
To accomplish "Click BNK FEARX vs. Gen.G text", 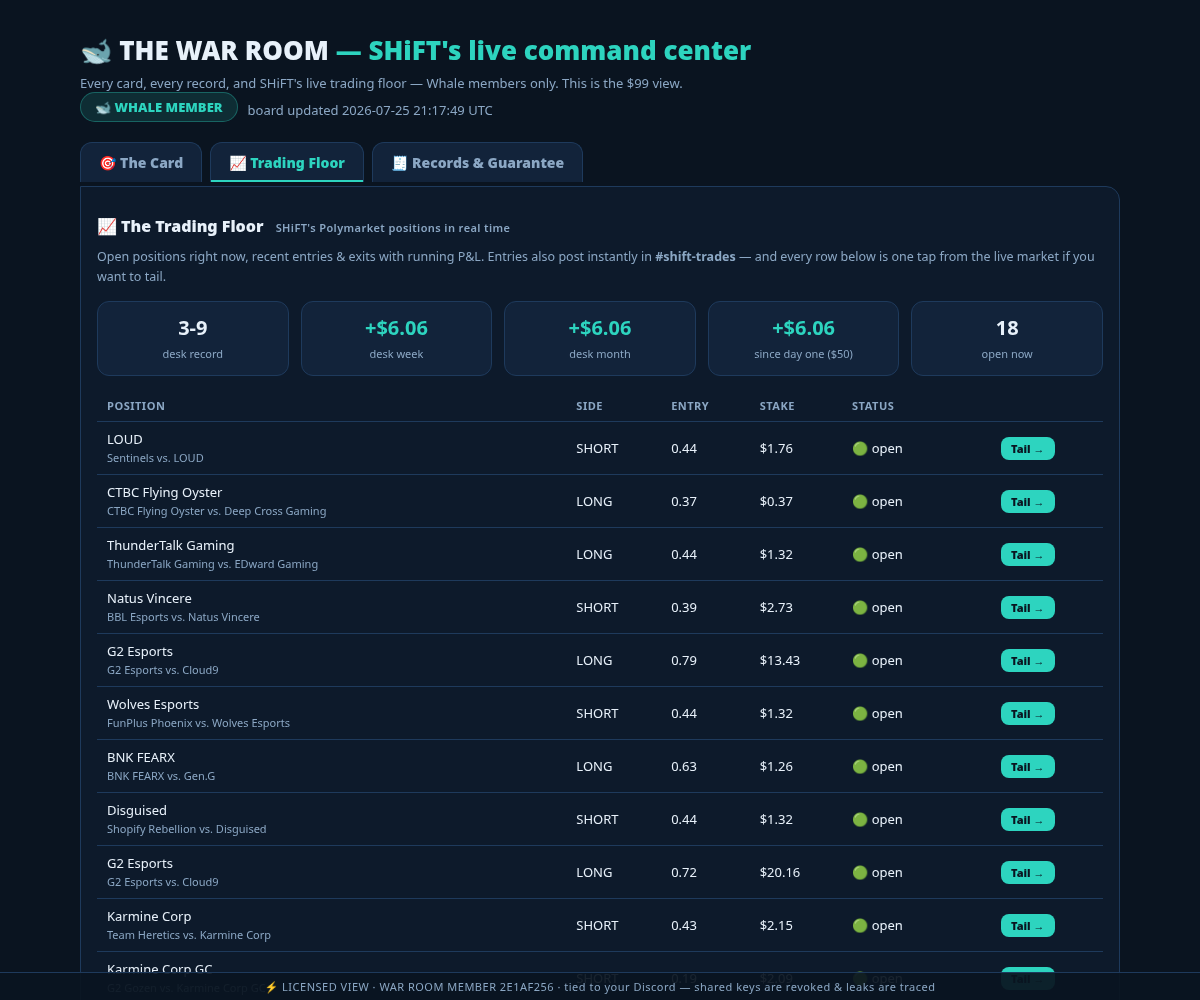I will tap(161, 776).
